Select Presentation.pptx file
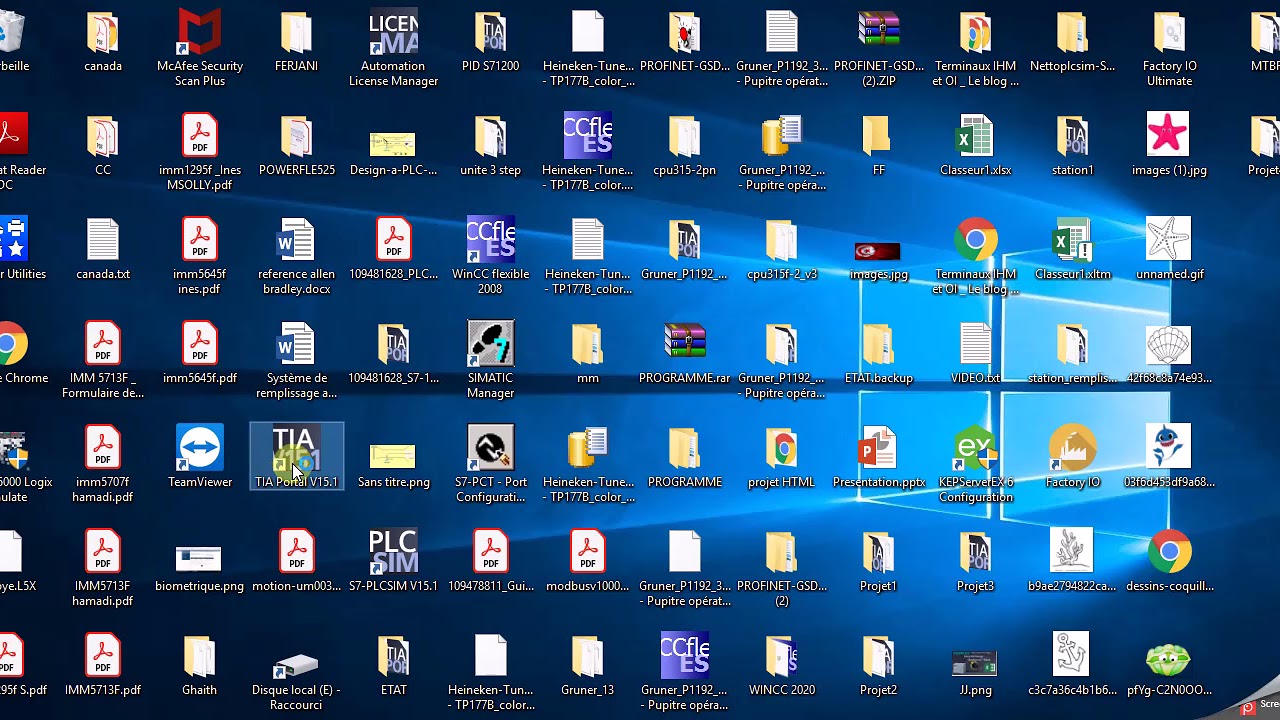 click(x=878, y=456)
